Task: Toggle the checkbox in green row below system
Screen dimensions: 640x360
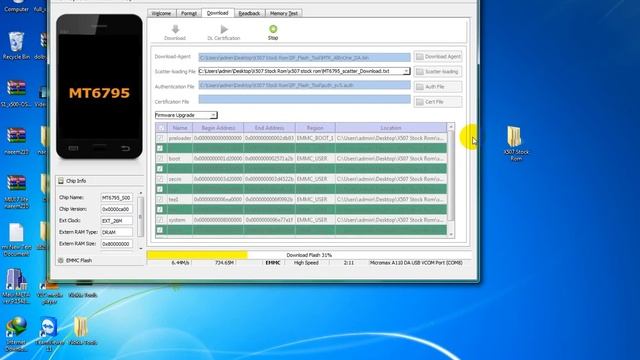Action: 160,230
